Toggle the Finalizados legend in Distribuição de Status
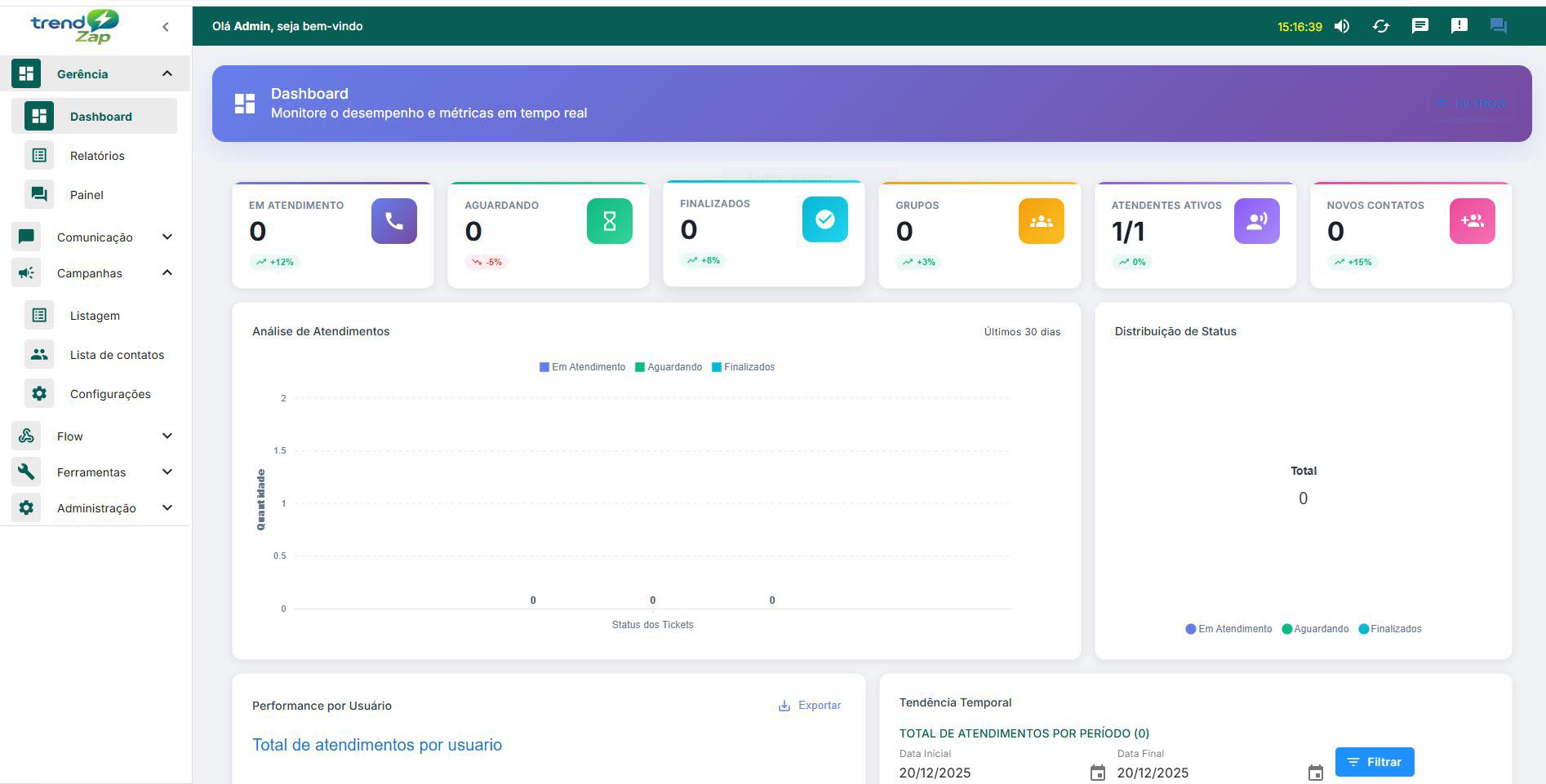 pyautogui.click(x=1390, y=628)
